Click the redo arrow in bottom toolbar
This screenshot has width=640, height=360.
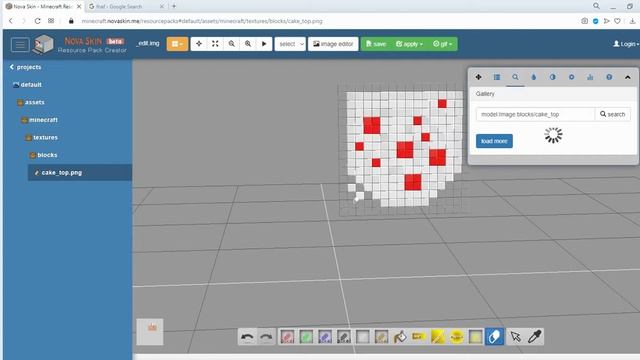point(266,337)
